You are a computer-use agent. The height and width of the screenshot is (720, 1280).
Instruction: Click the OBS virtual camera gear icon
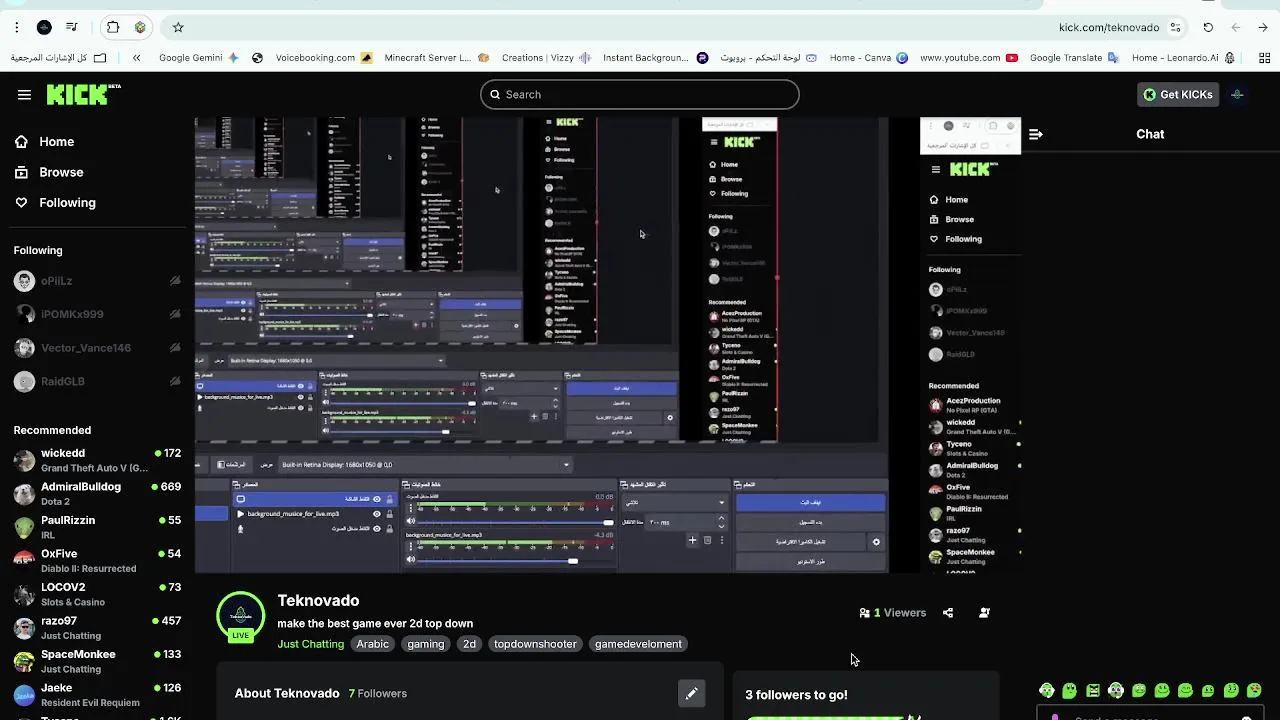click(876, 542)
